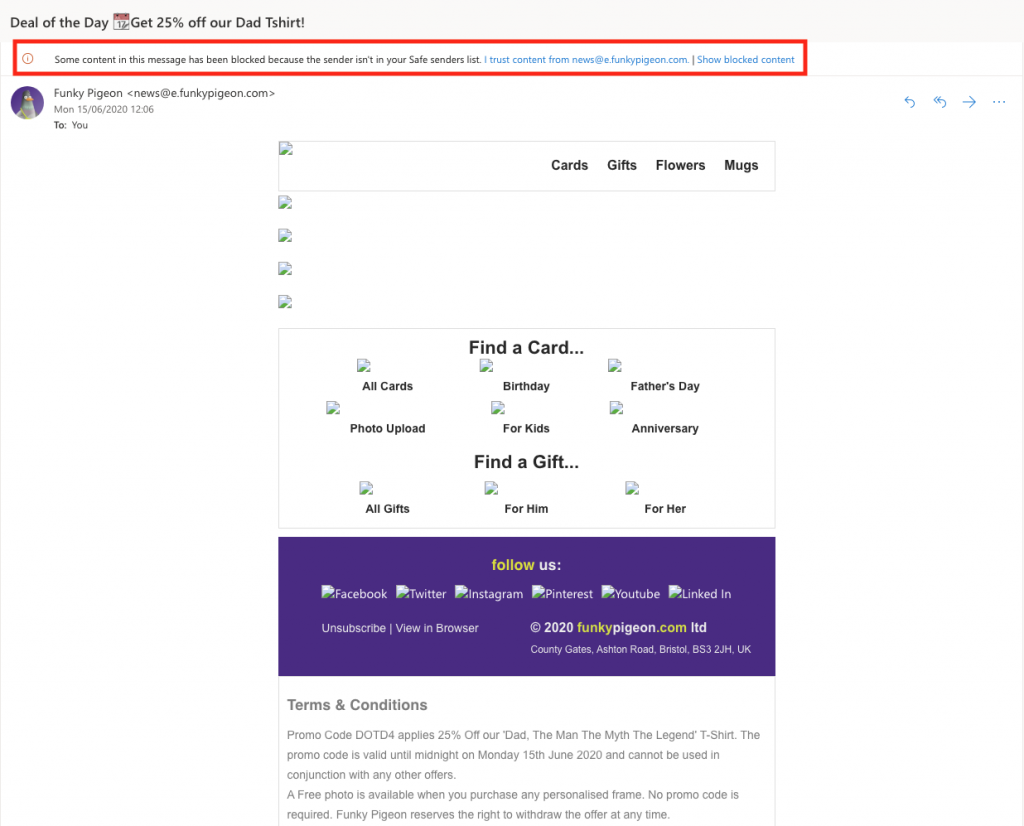The image size is (1024, 826).
Task: Click broken image above All Gifts
Action: (x=366, y=488)
